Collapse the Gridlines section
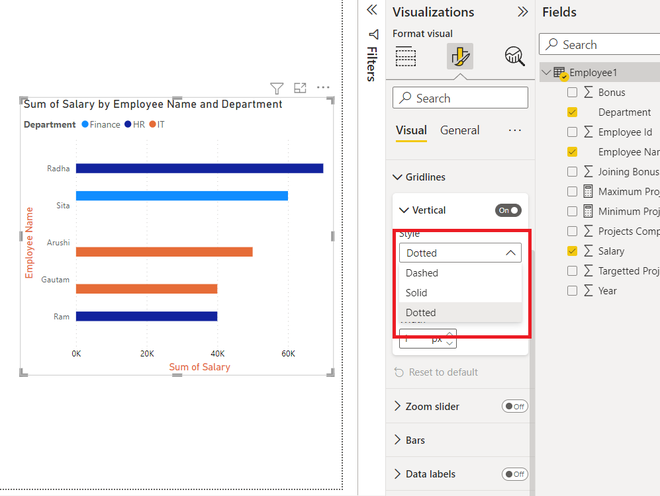660x496 pixels. point(419,177)
